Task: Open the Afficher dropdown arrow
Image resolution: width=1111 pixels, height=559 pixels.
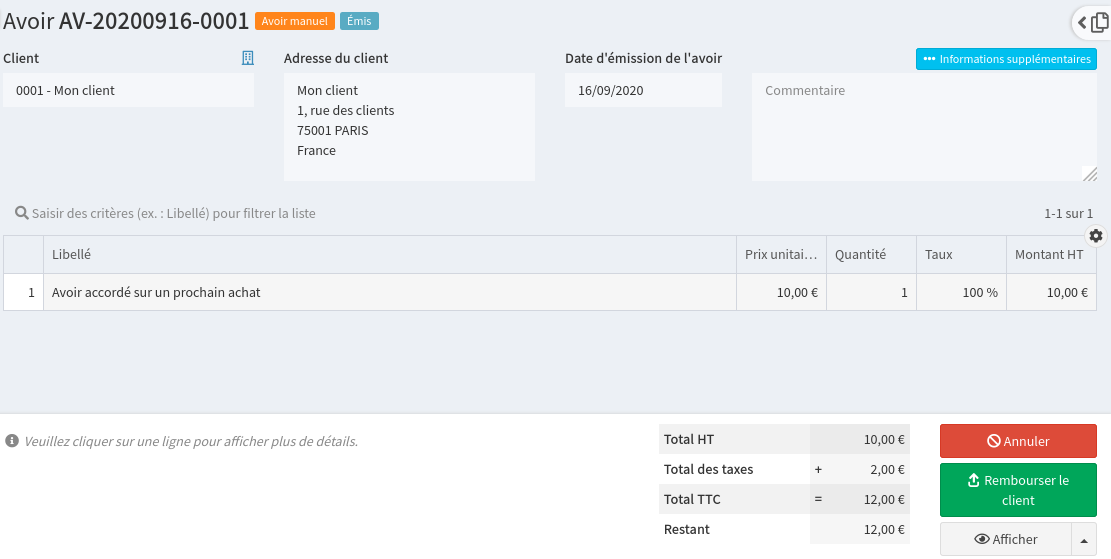Action: (x=1084, y=540)
